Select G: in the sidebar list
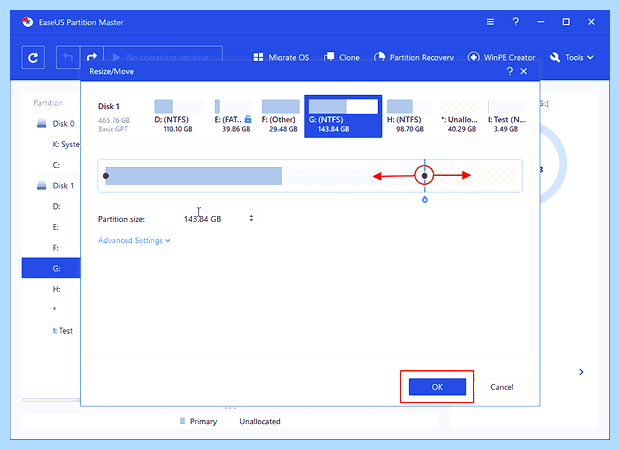620x450 pixels. [51, 268]
